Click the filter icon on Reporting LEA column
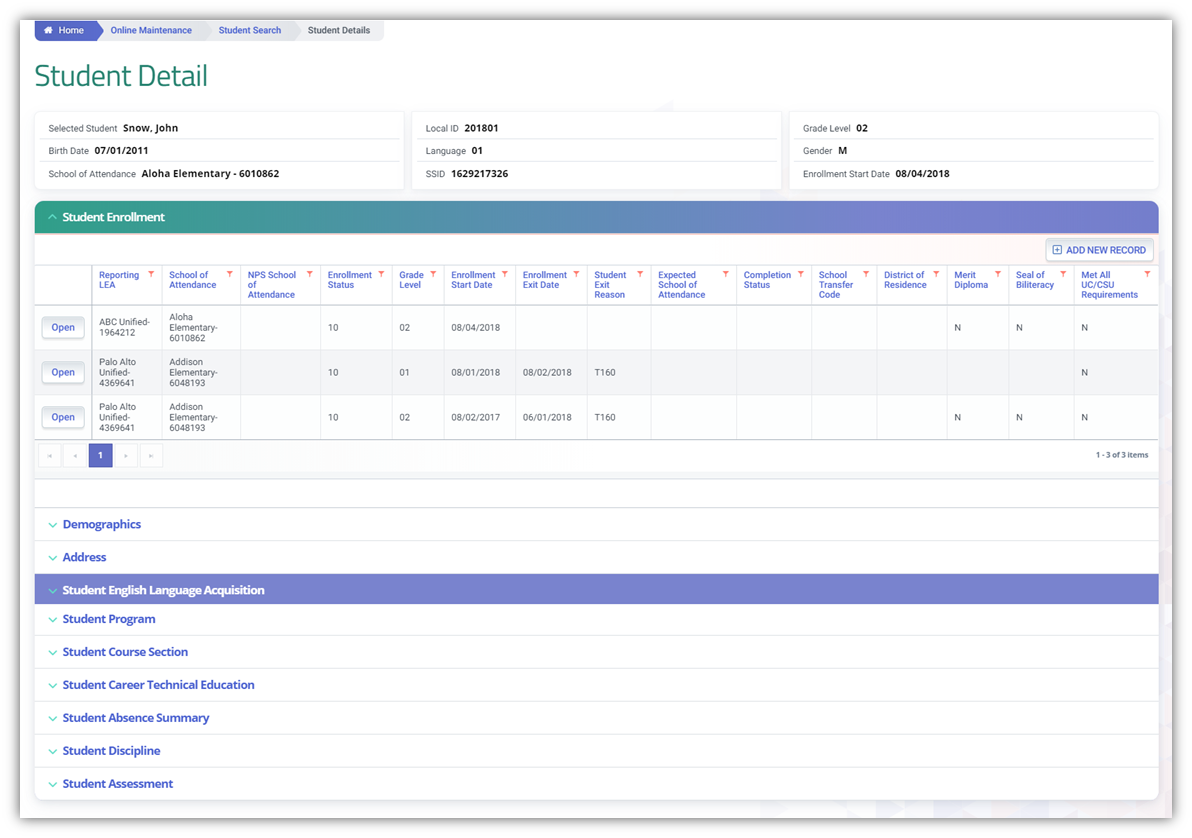 151,274
